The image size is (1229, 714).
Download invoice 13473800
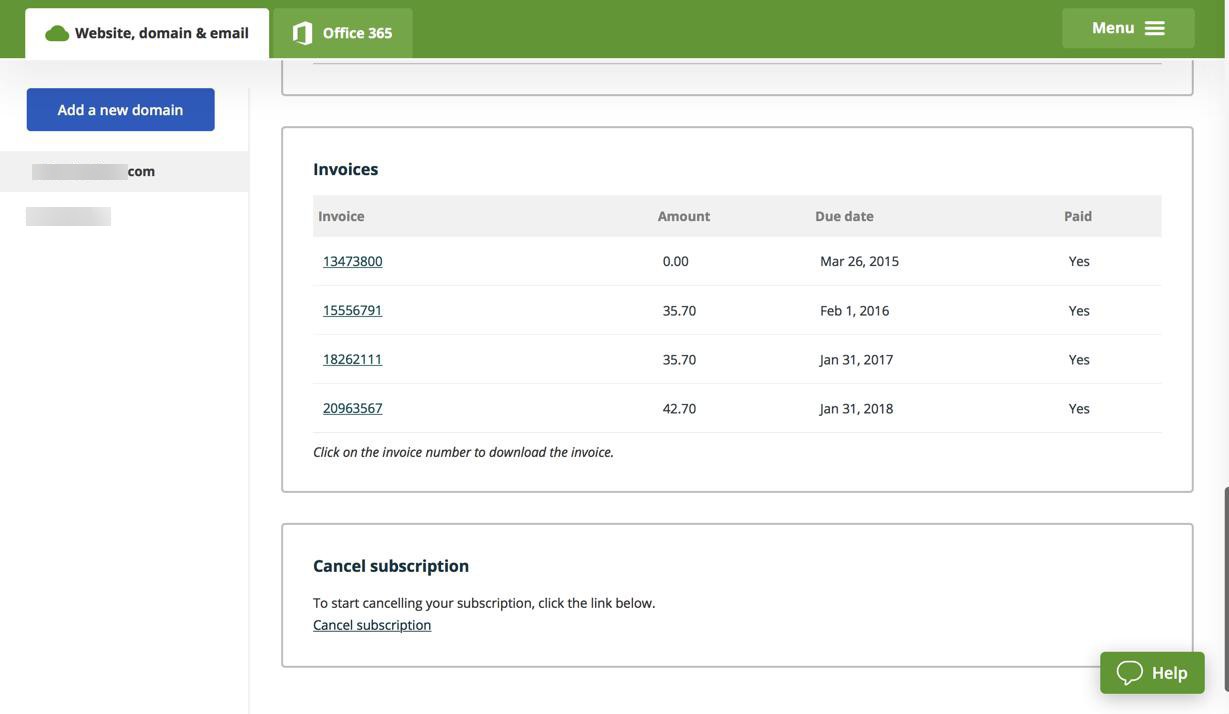(x=352, y=261)
